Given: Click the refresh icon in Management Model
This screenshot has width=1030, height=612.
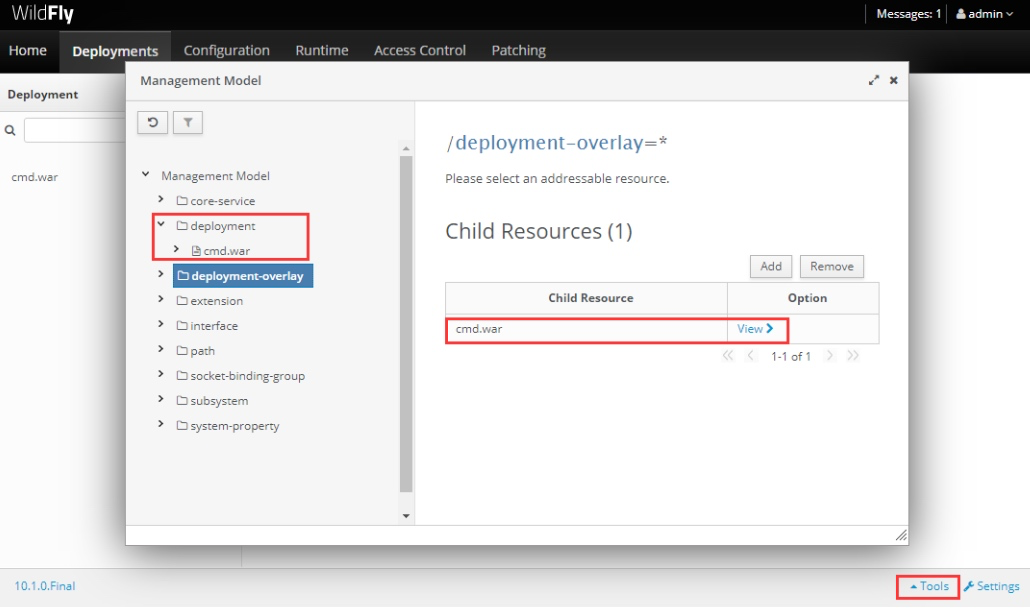Looking at the screenshot, I should 152,122.
